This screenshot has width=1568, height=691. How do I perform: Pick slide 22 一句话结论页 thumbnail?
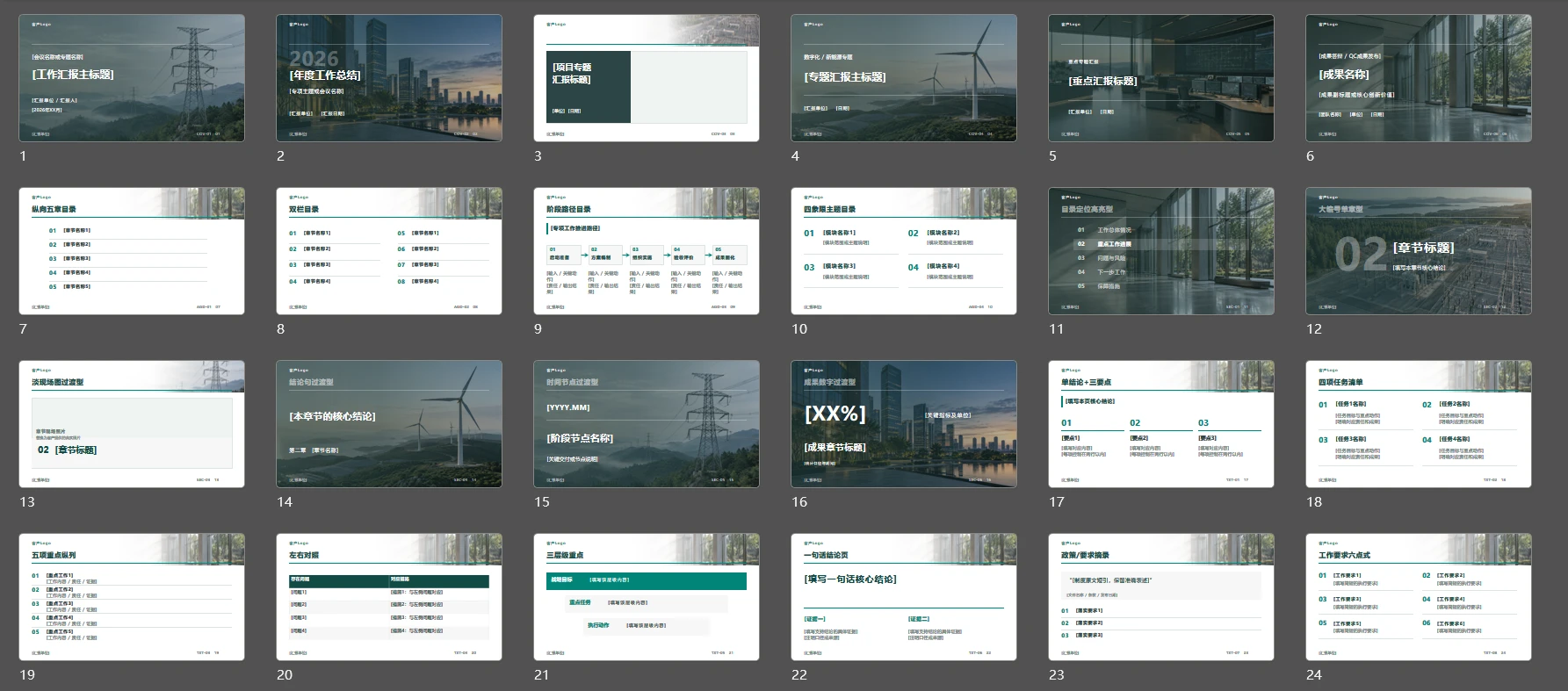pyautogui.click(x=904, y=597)
